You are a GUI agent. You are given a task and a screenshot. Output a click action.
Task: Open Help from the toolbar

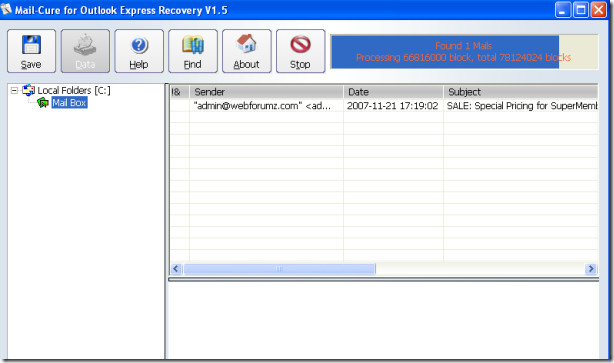[139, 51]
